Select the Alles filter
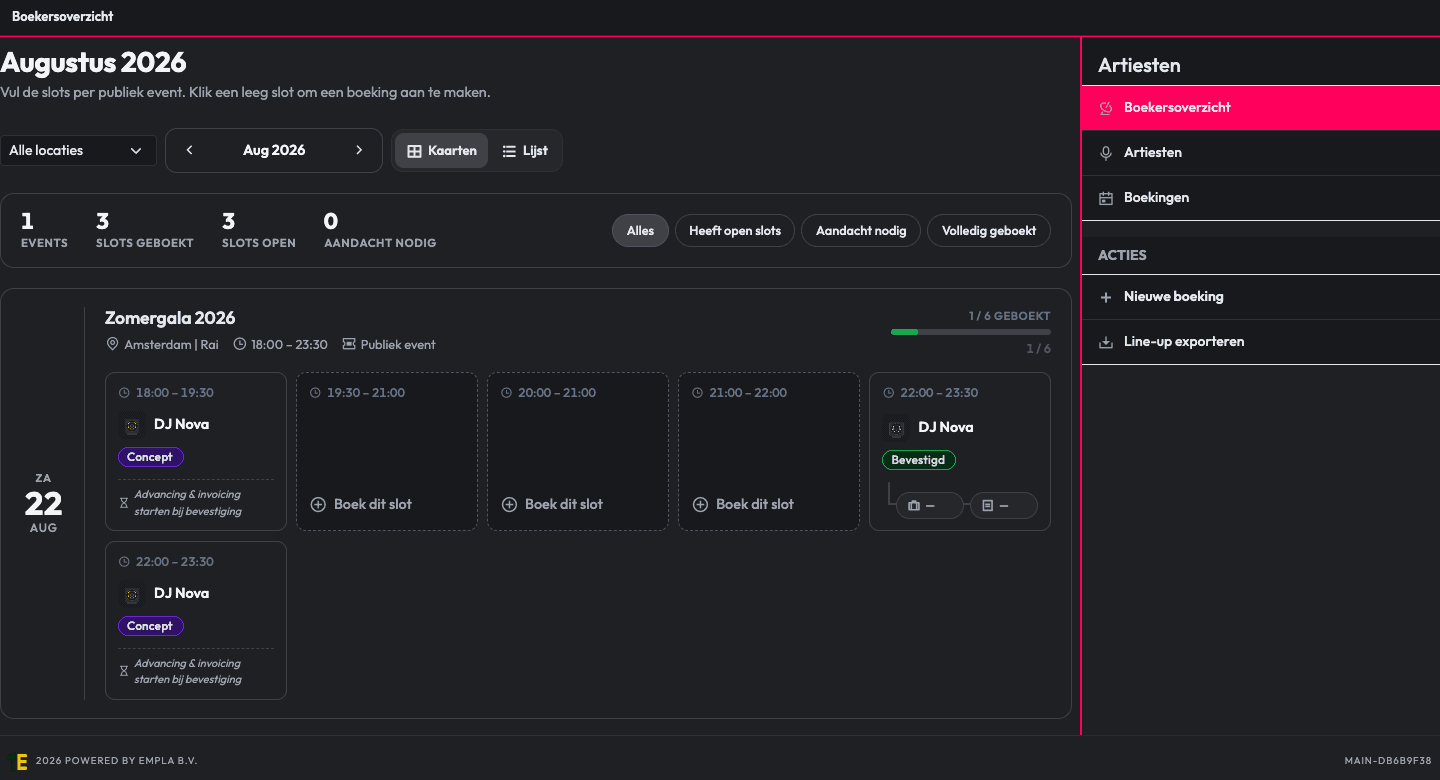Screen dimensions: 1440x780 coord(640,231)
